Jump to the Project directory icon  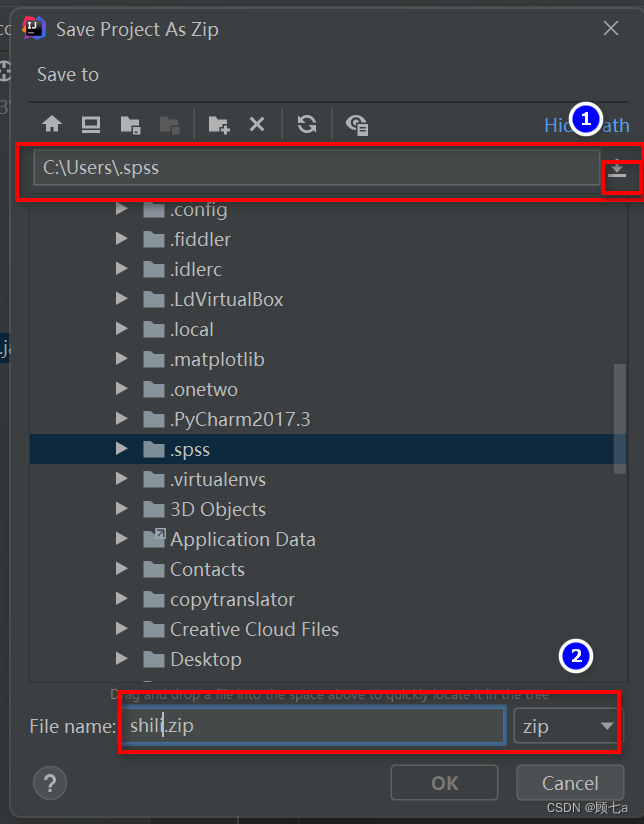[x=130, y=125]
